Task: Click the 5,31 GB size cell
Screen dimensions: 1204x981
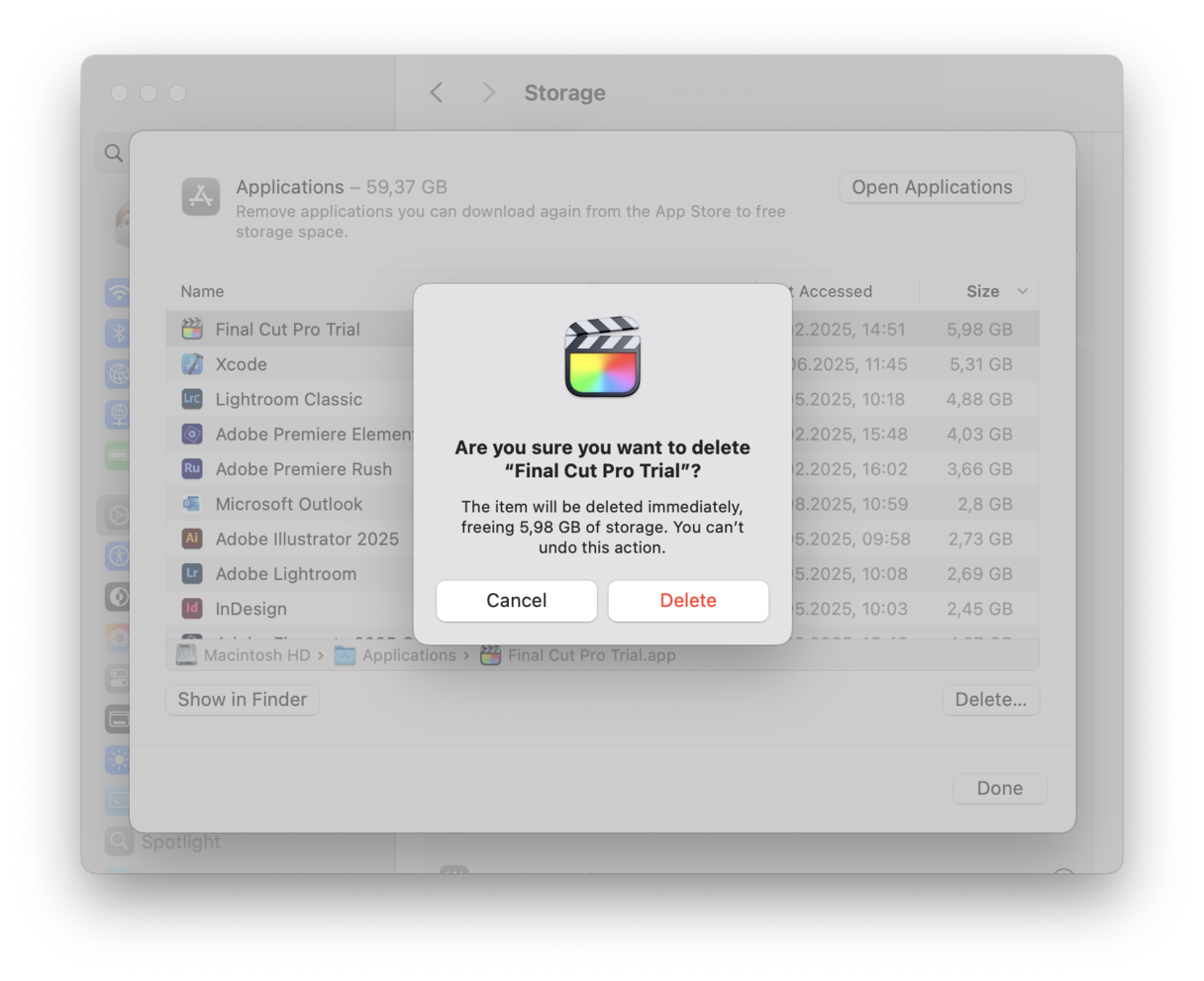Action: pyautogui.click(x=980, y=364)
